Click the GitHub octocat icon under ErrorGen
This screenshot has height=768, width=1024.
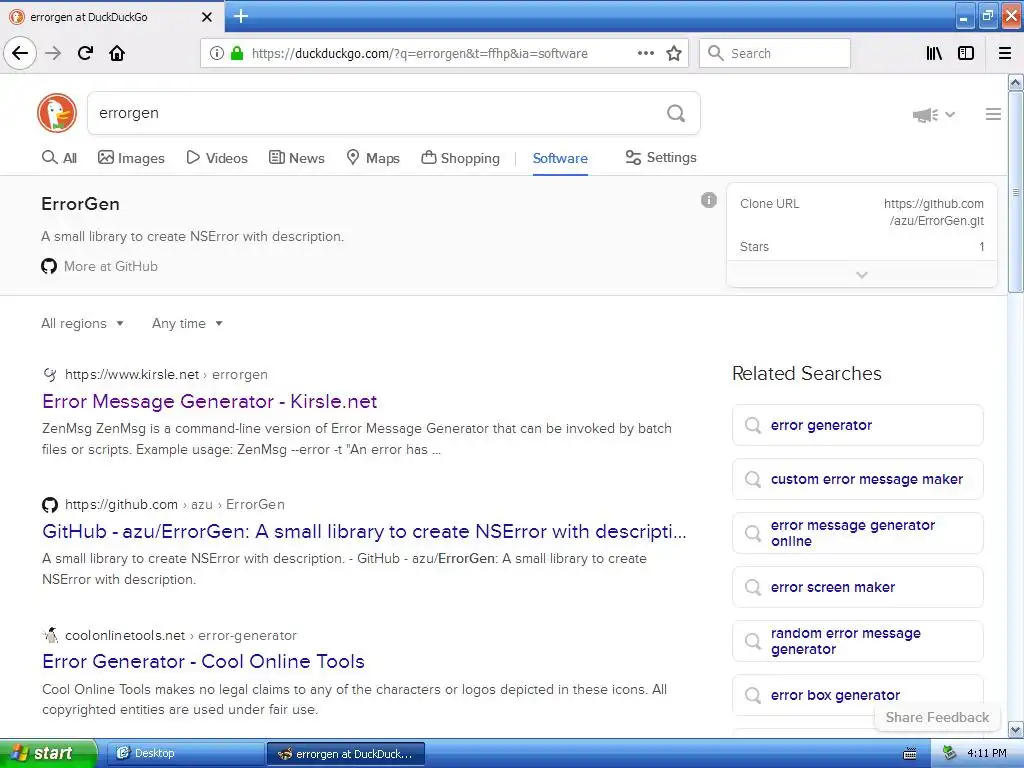click(x=49, y=266)
